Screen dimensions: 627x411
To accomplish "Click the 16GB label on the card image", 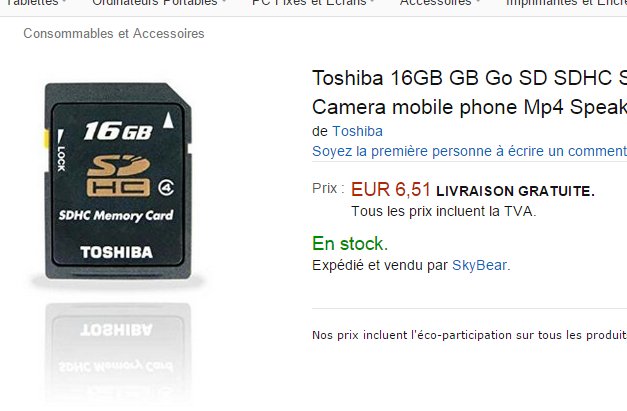I will coord(118,131).
